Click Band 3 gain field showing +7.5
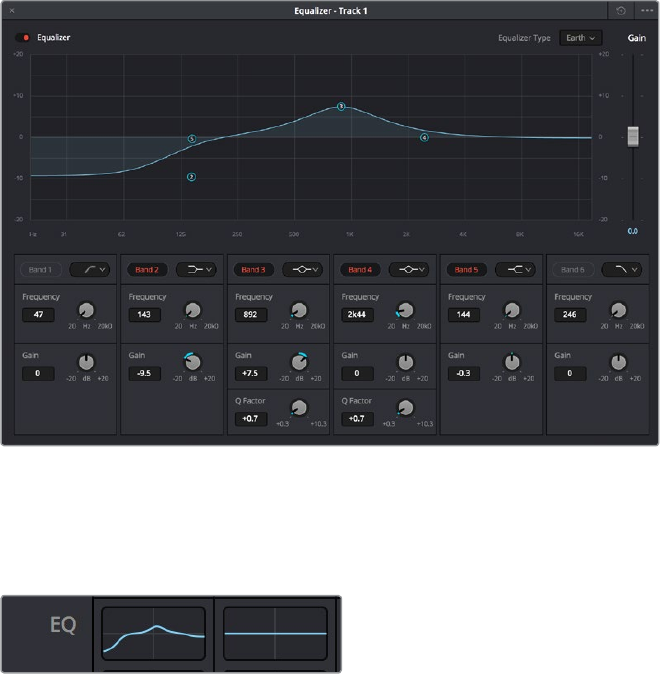This screenshot has height=674, width=660. (251, 373)
